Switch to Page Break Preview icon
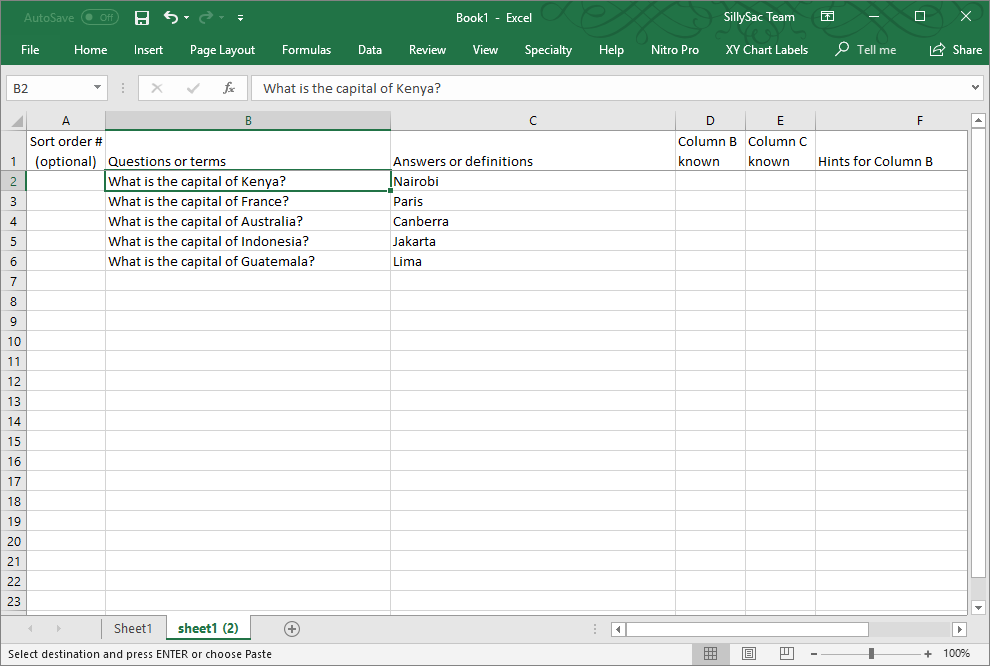 pos(786,653)
